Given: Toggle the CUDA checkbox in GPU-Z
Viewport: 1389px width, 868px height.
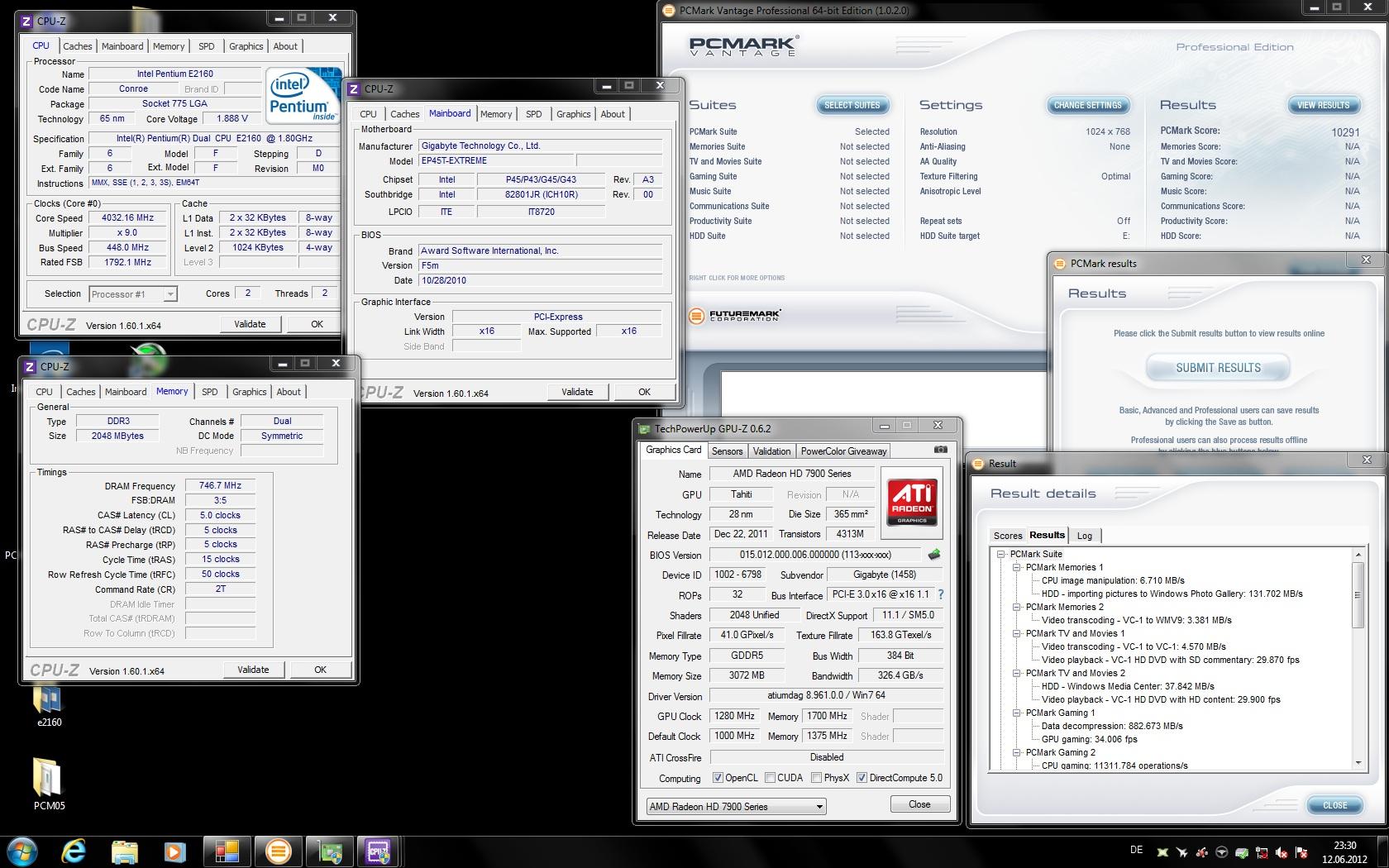Looking at the screenshot, I should (770, 778).
